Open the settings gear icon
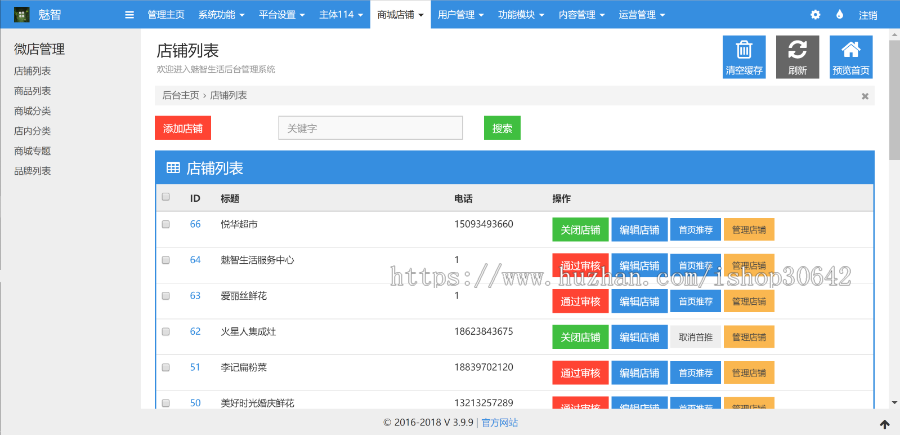Viewport: 900px width, 435px height. (x=815, y=15)
